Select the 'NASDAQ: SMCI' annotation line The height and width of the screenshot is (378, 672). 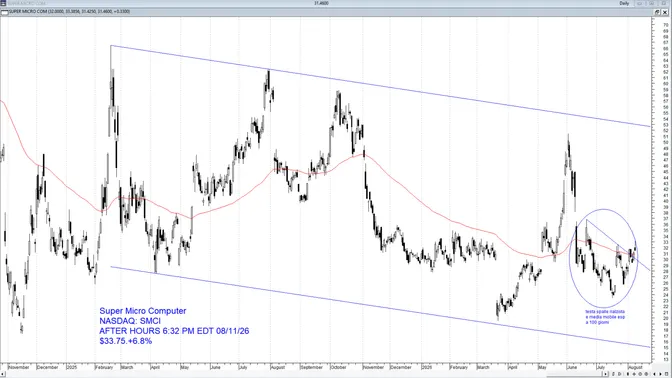[x=130, y=321]
